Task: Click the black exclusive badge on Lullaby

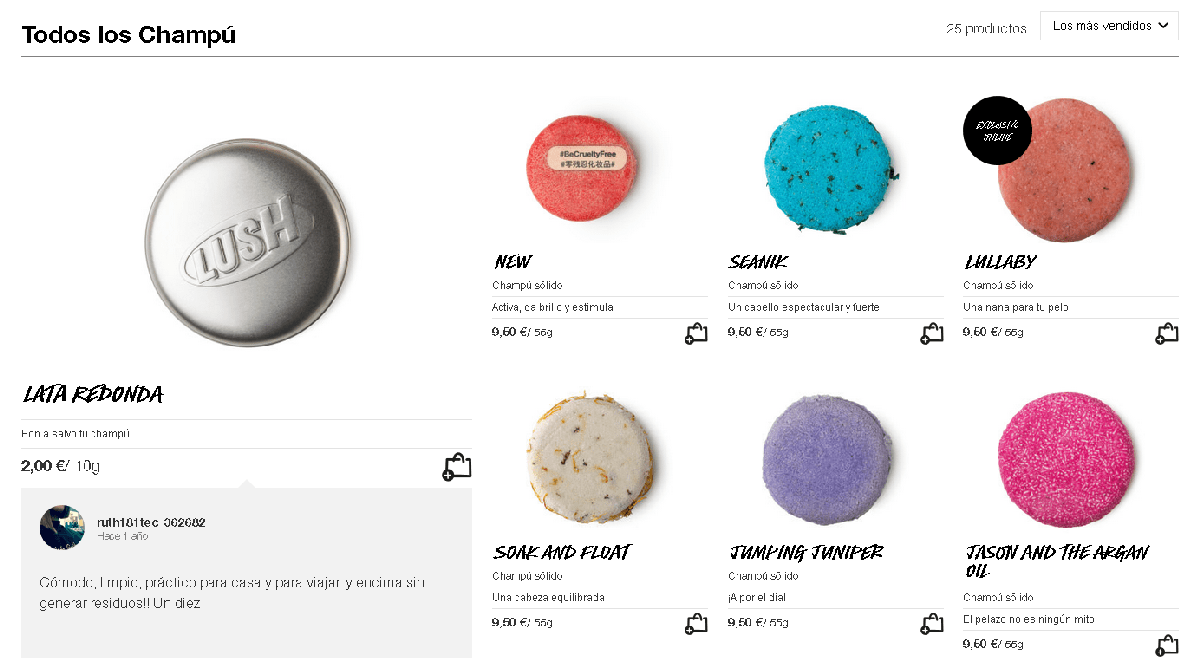Action: tap(996, 130)
